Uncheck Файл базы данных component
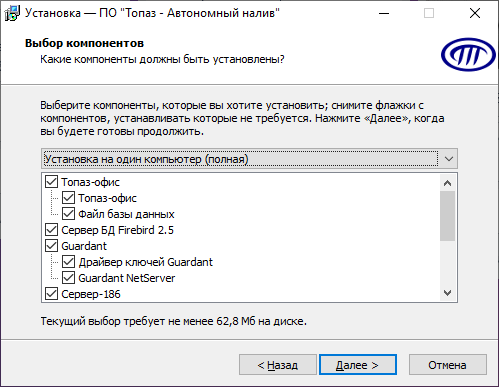Image resolution: width=499 pixels, height=387 pixels. (68, 214)
